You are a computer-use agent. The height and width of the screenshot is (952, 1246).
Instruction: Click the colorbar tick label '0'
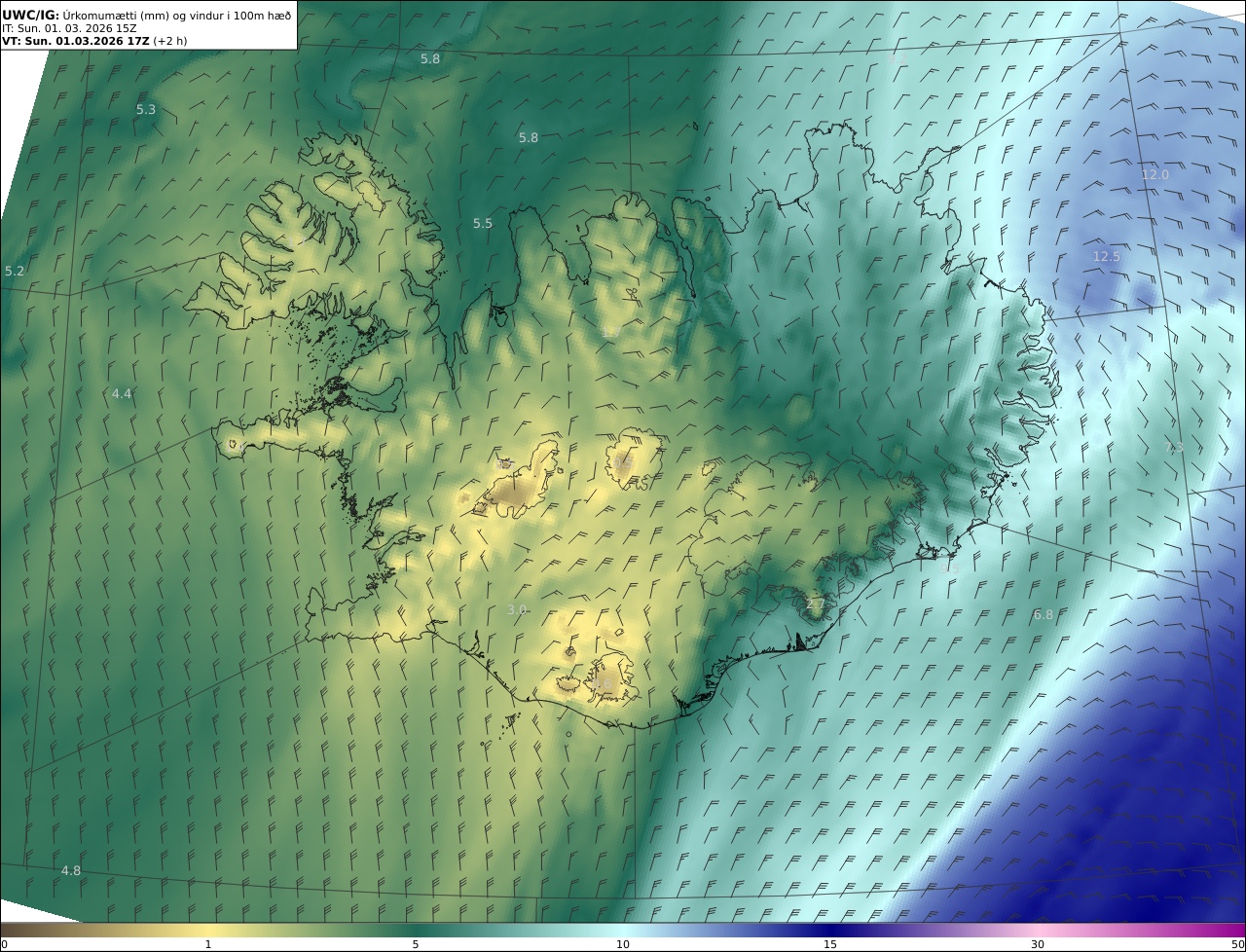click(4, 944)
